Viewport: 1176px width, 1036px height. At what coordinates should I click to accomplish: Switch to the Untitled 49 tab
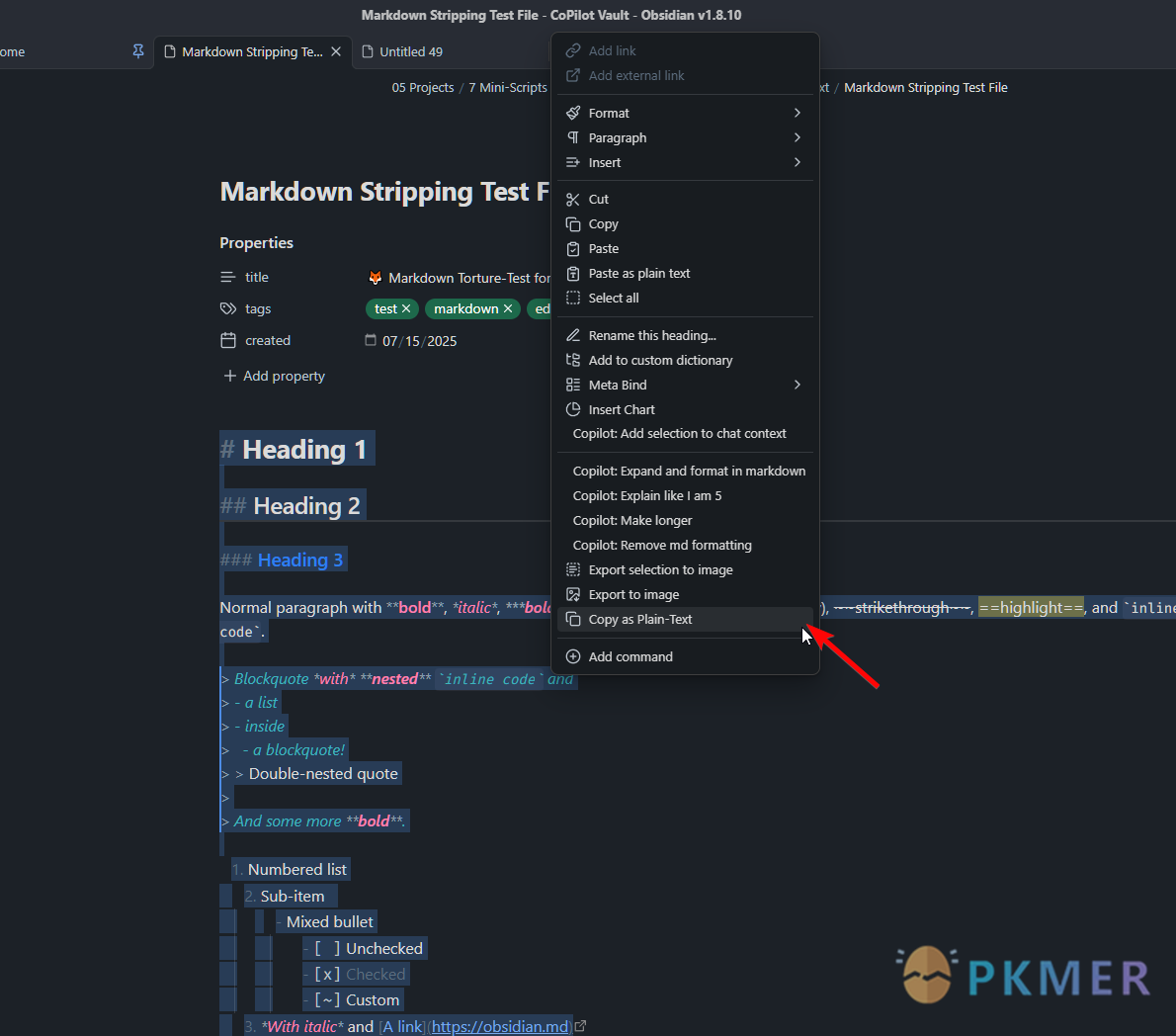click(x=410, y=51)
